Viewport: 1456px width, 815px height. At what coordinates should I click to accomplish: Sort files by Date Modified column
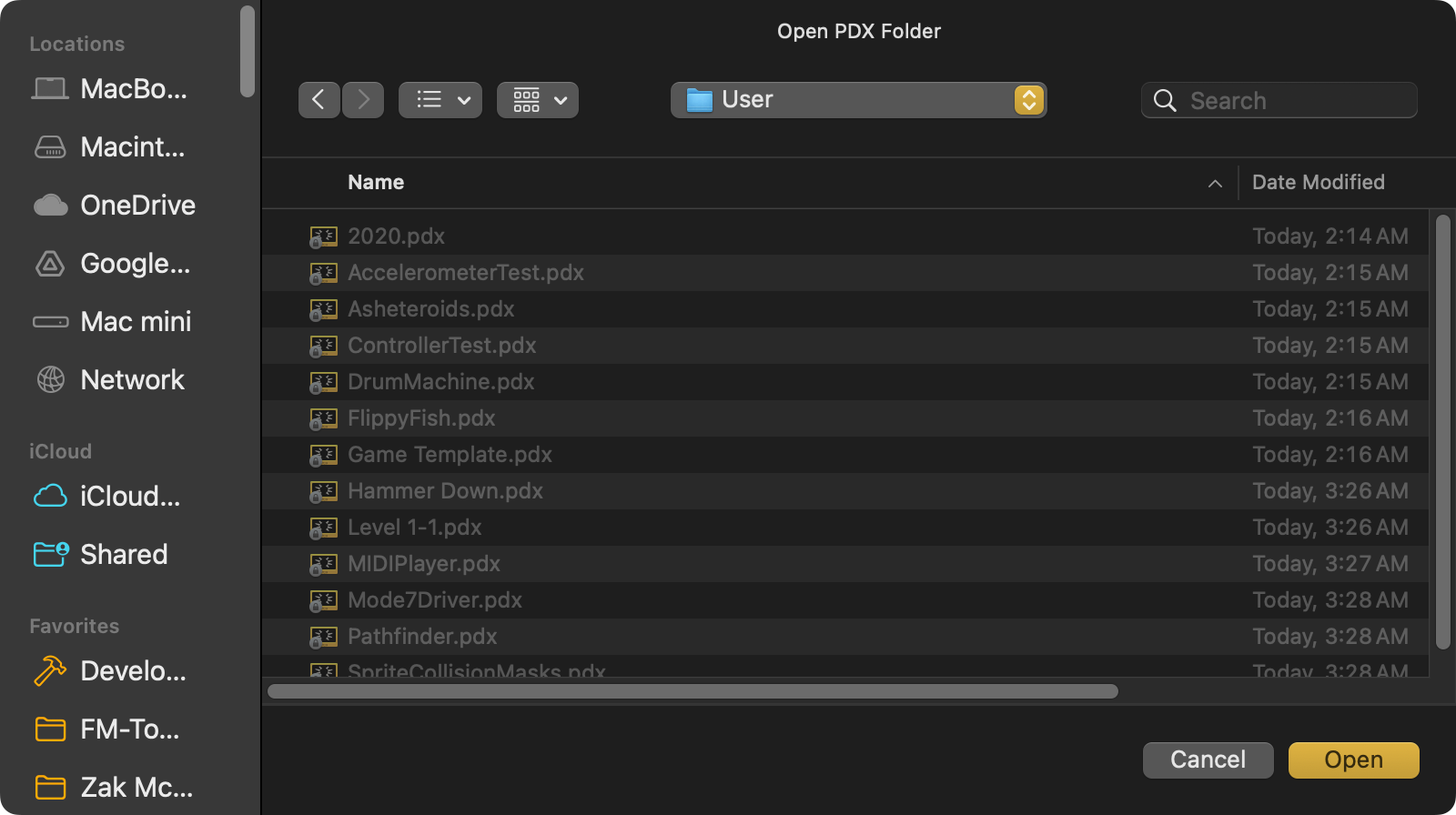[x=1318, y=183]
